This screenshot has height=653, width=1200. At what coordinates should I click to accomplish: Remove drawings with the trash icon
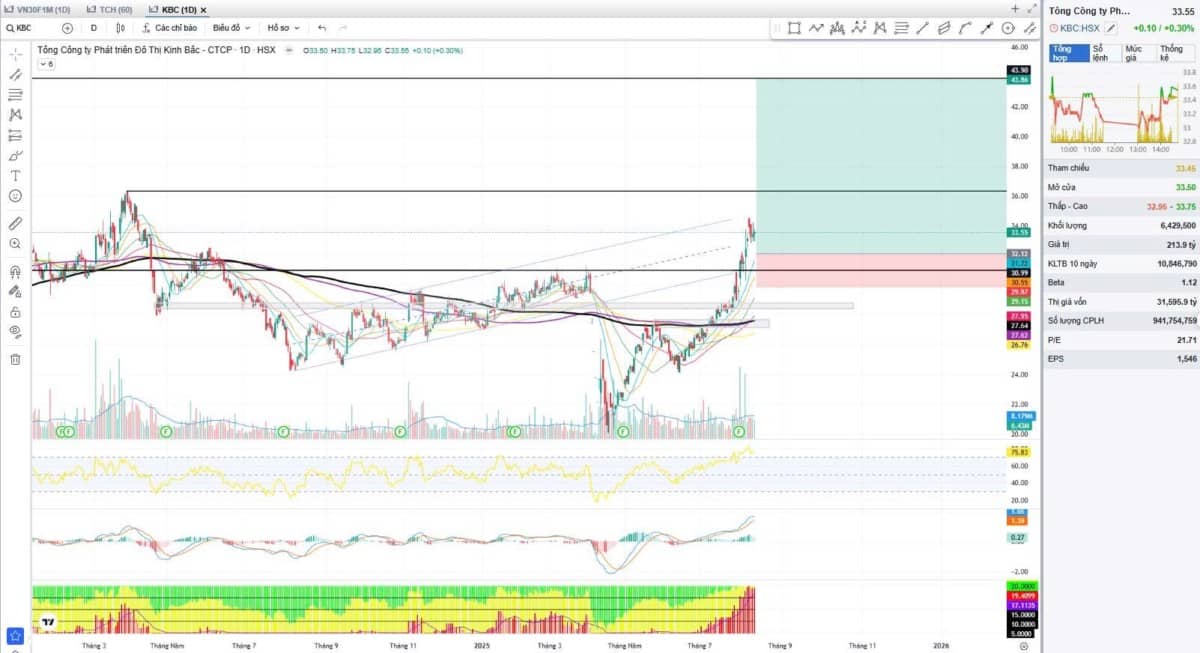coord(15,359)
